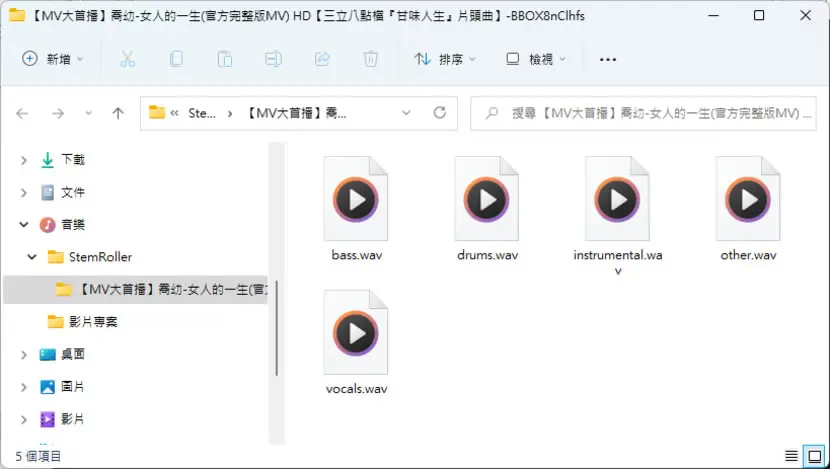Click the Rename icon in toolbar

[x=273, y=59]
